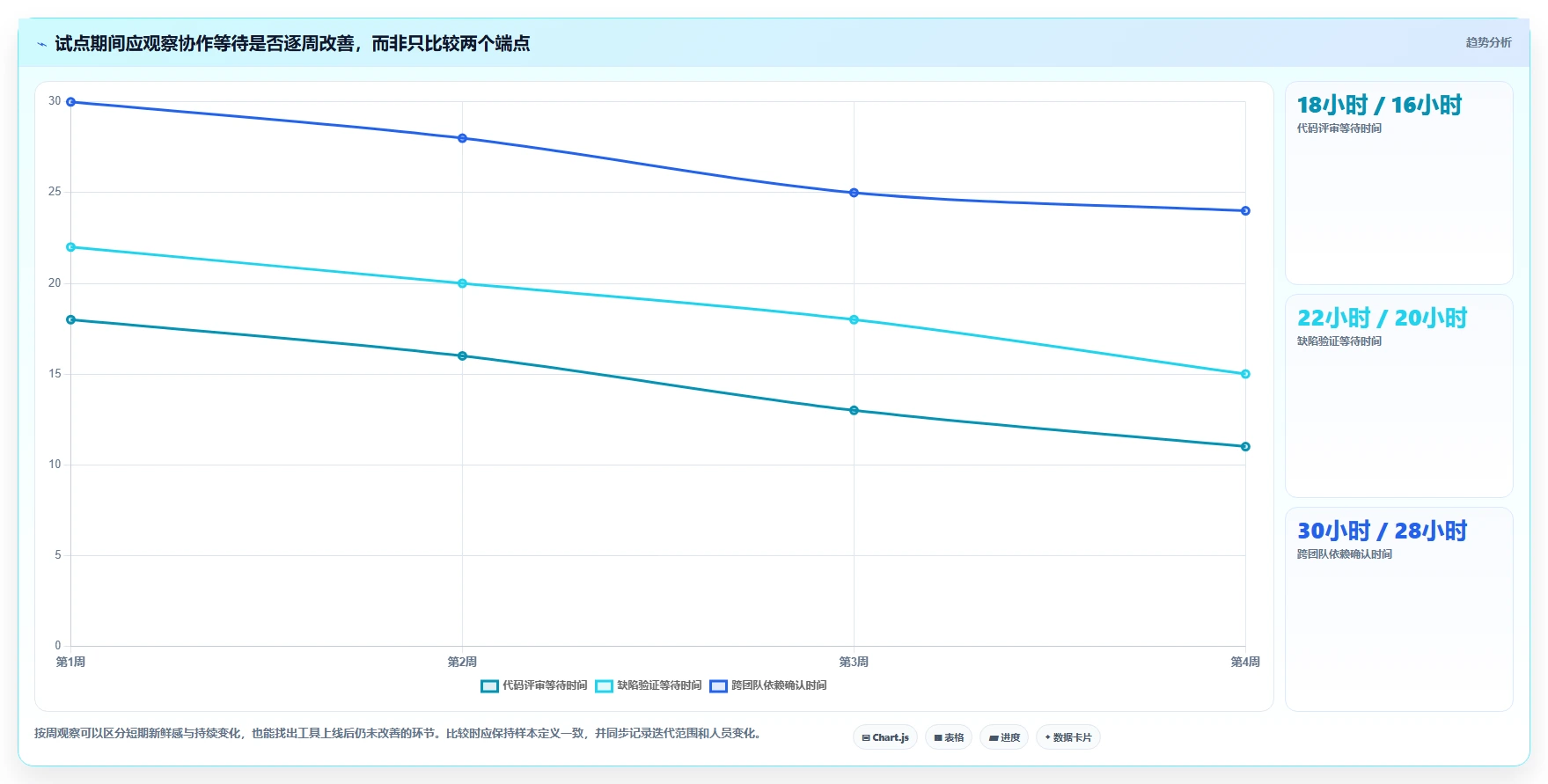Click 代码评审等待时间 data point at 第4周

pyautogui.click(x=1245, y=447)
